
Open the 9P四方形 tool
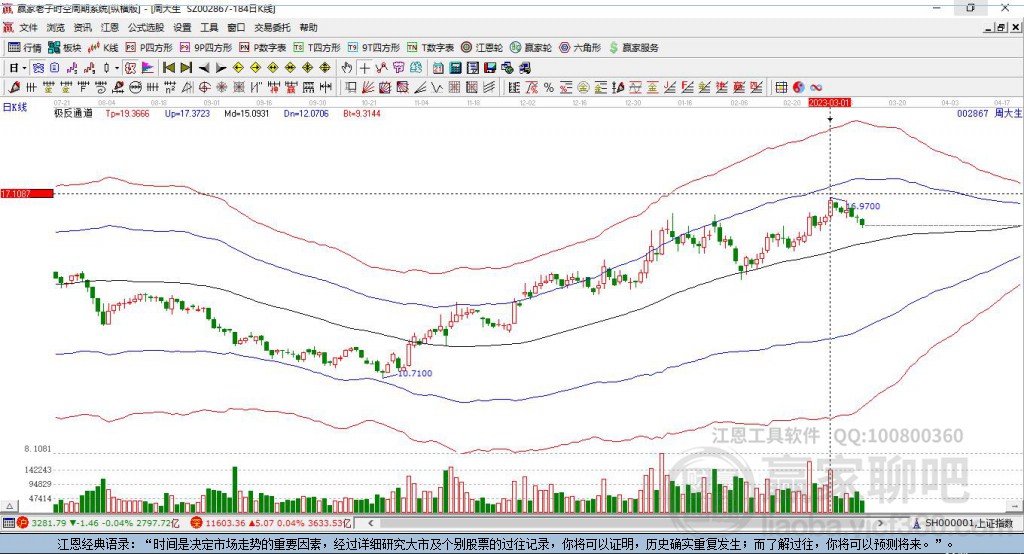[x=206, y=48]
